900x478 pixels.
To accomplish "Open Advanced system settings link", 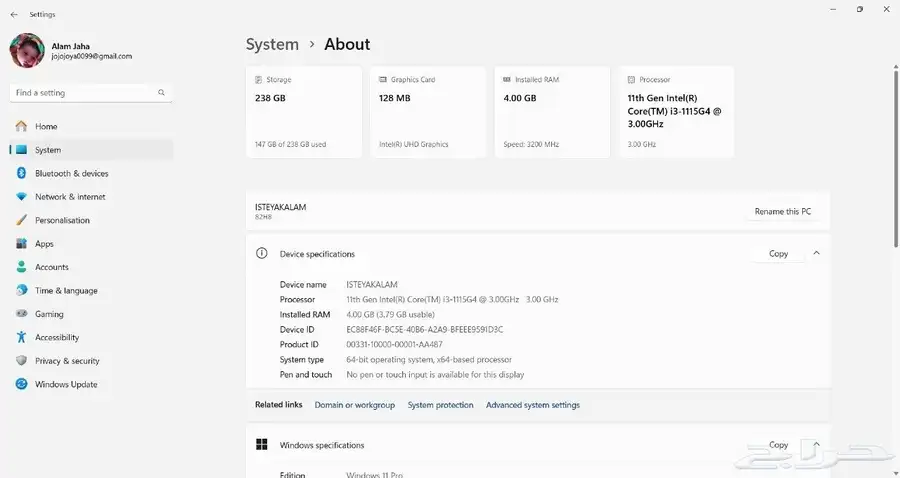I will (533, 405).
